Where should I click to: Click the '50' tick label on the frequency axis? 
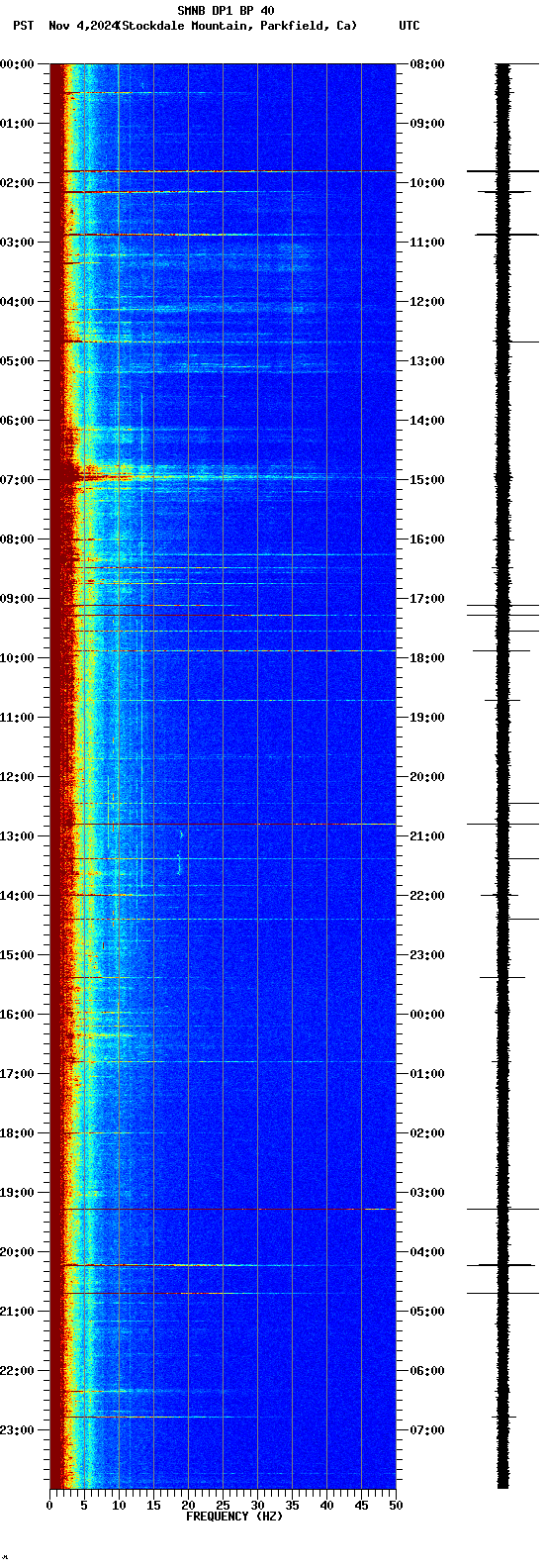[396, 1506]
